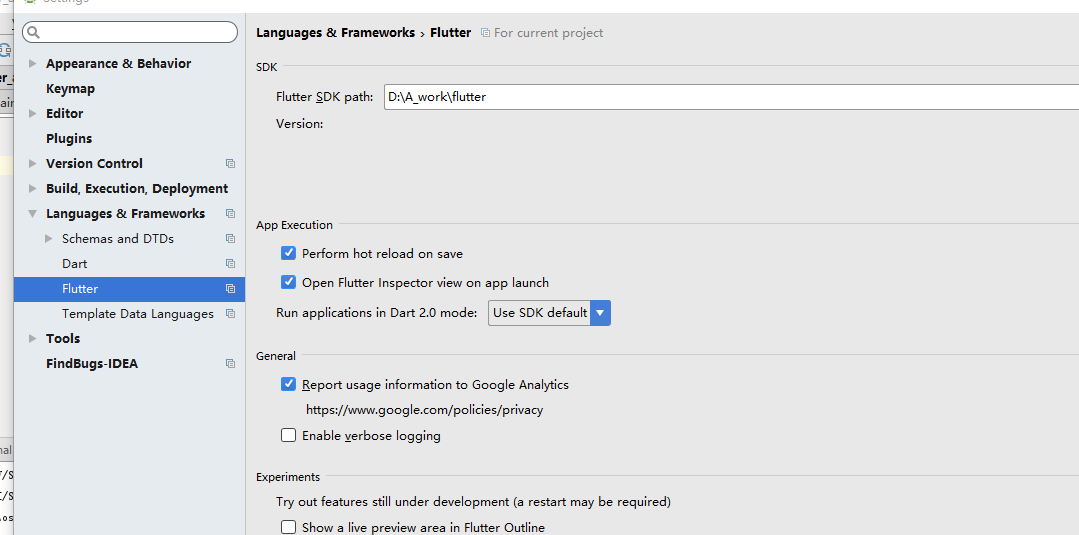Click the 'For current project' label
This screenshot has width=1079, height=535.
point(548,33)
